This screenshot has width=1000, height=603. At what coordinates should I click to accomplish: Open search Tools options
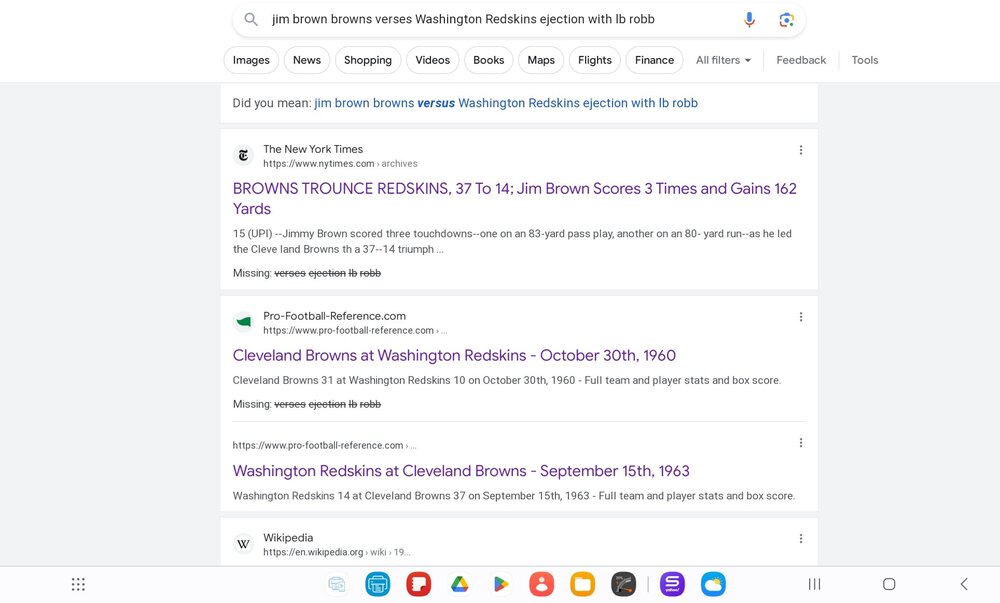coord(865,60)
